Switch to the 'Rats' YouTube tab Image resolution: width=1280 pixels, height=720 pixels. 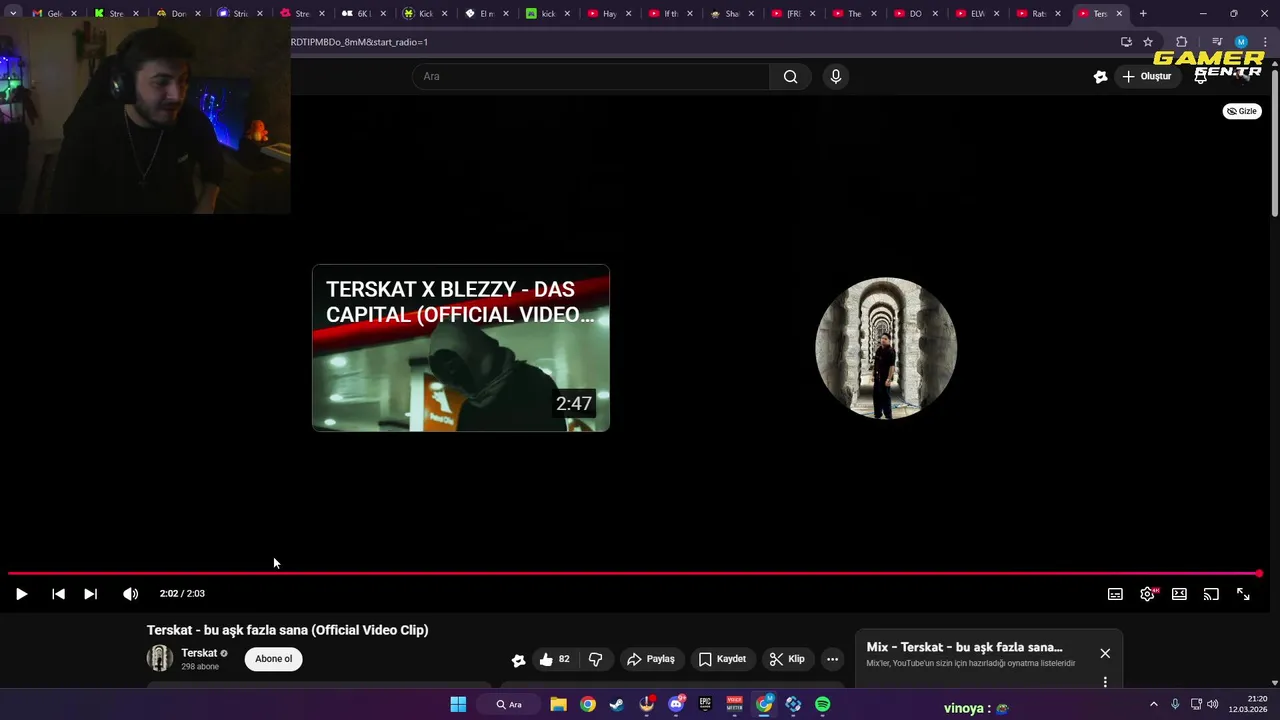(1039, 14)
